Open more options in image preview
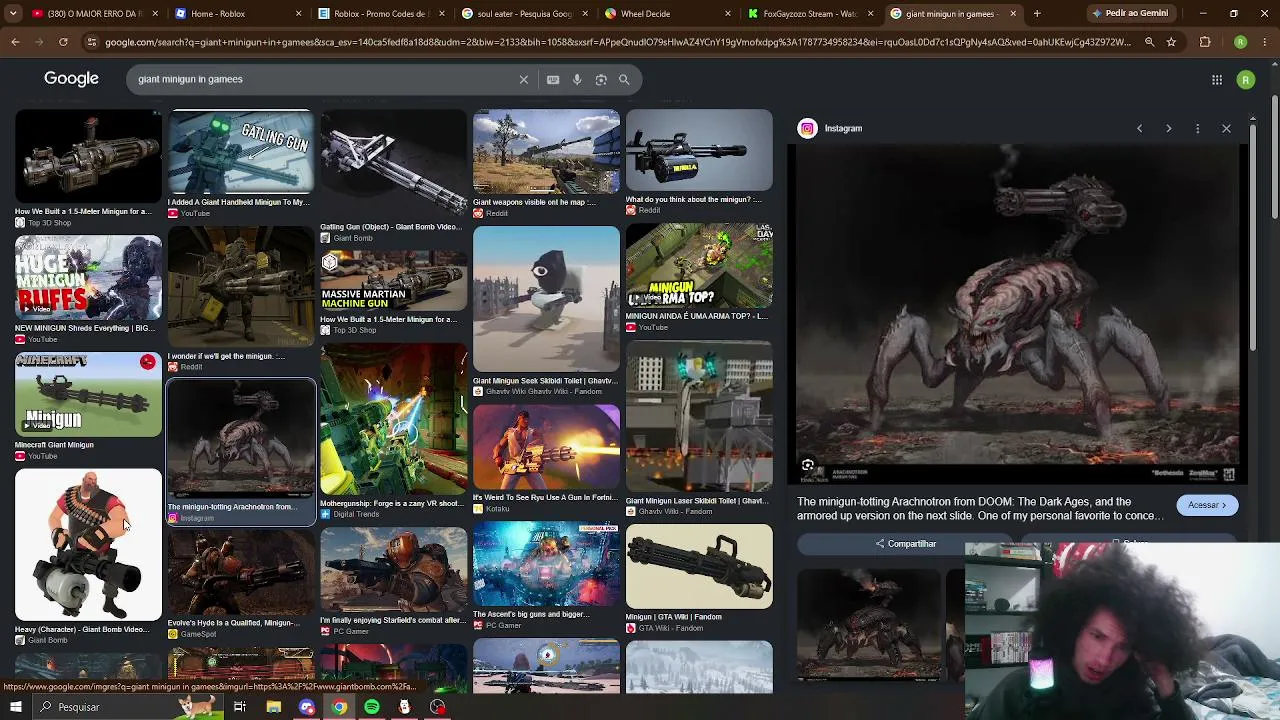The image size is (1280, 720). tap(1197, 128)
